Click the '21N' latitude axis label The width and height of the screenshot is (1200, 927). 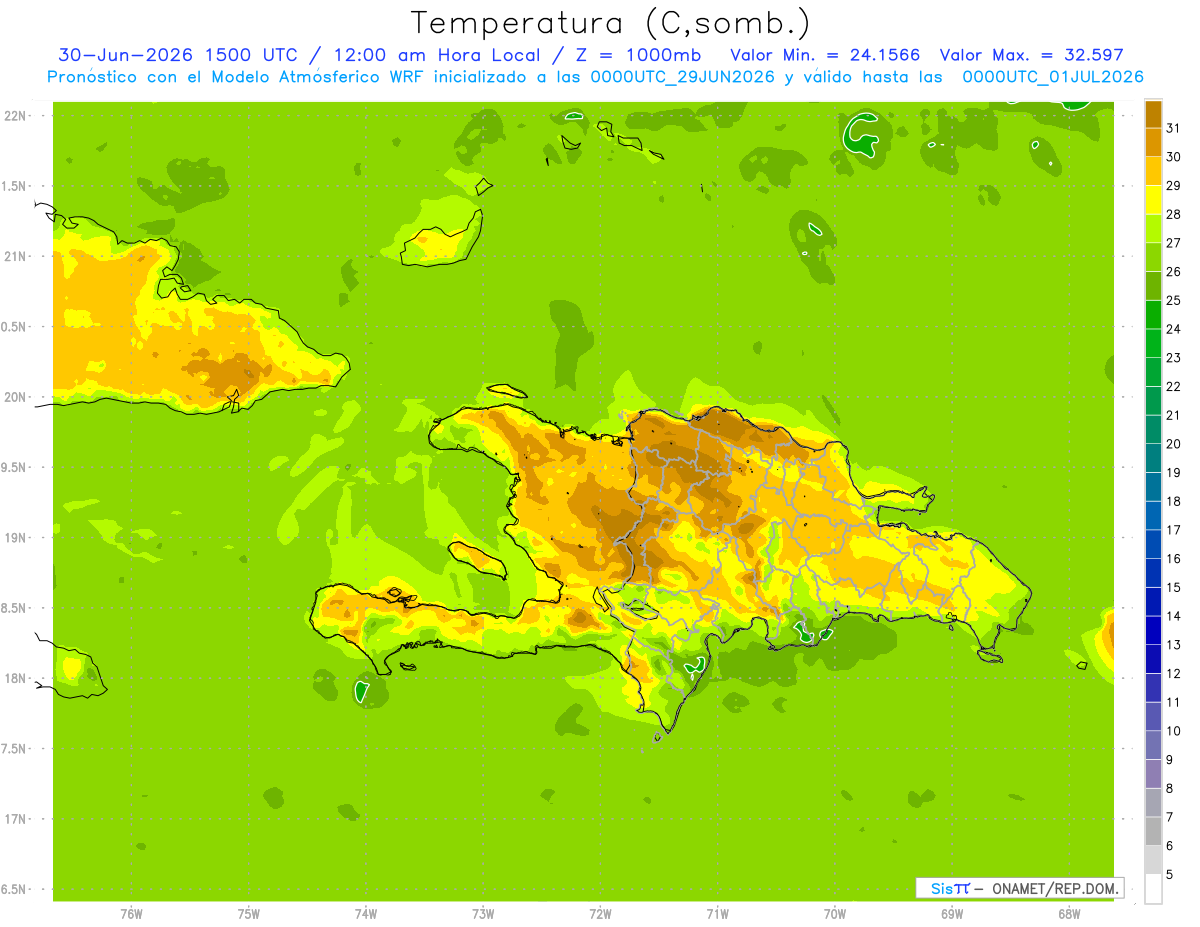click(x=14, y=257)
